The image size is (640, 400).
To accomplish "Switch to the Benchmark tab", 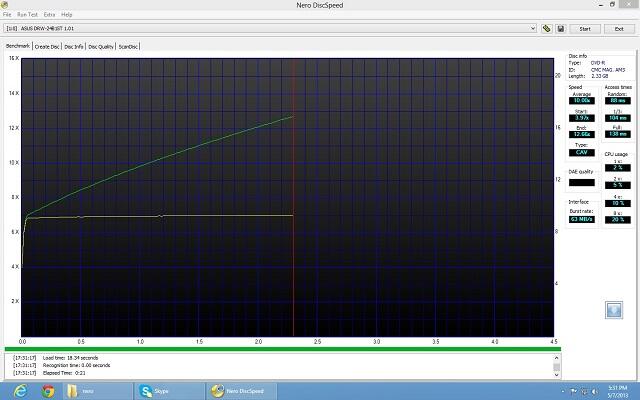I will coord(18,46).
